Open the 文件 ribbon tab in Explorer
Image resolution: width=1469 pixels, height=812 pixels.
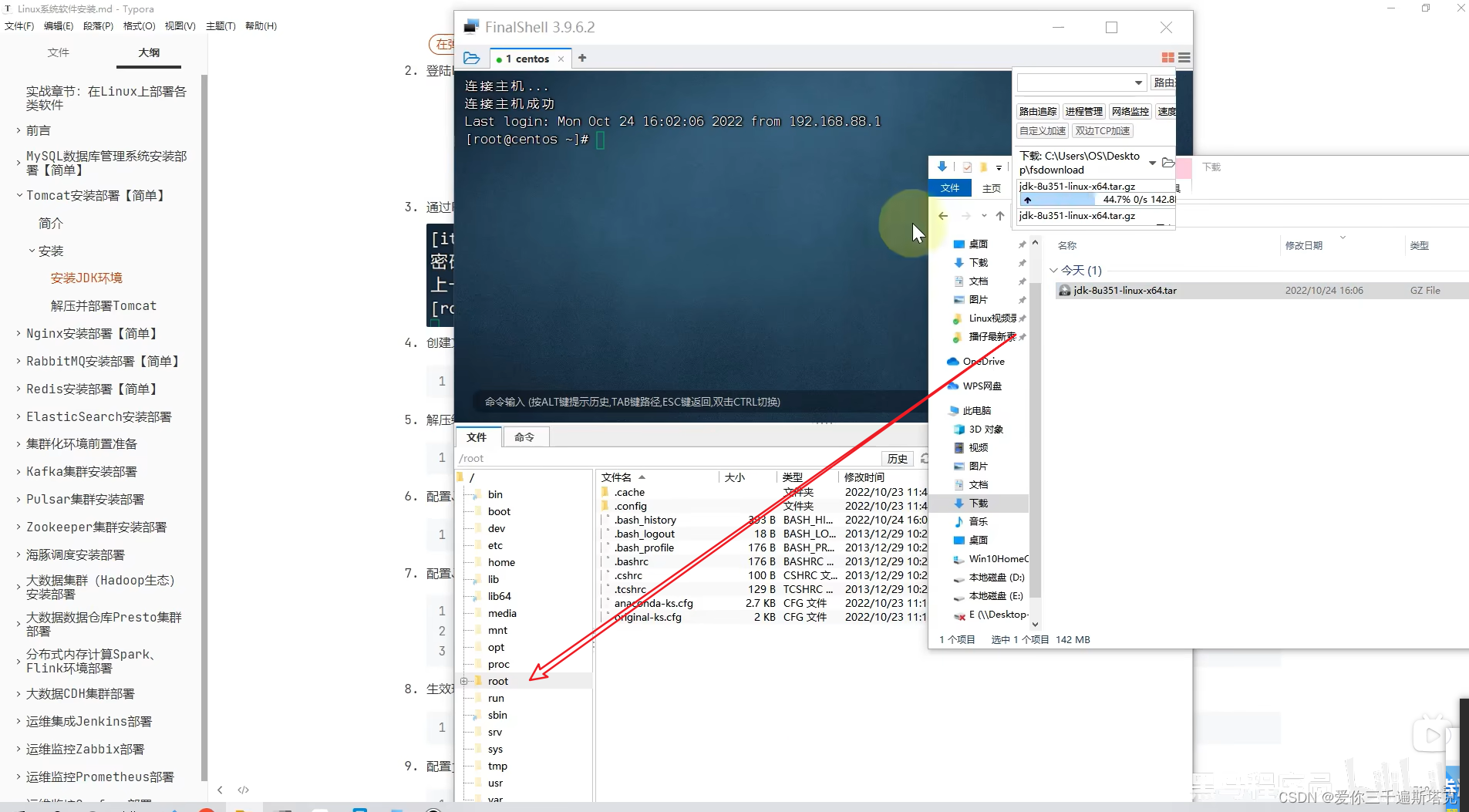coord(950,188)
